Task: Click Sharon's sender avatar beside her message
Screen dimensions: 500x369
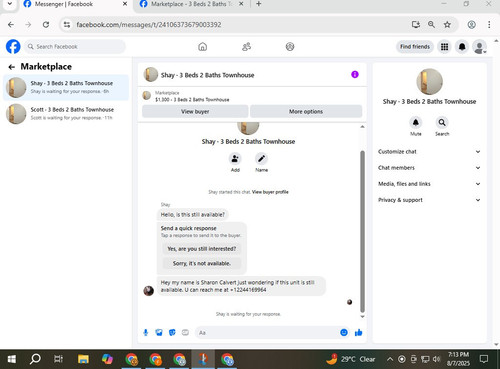Action: (149, 290)
